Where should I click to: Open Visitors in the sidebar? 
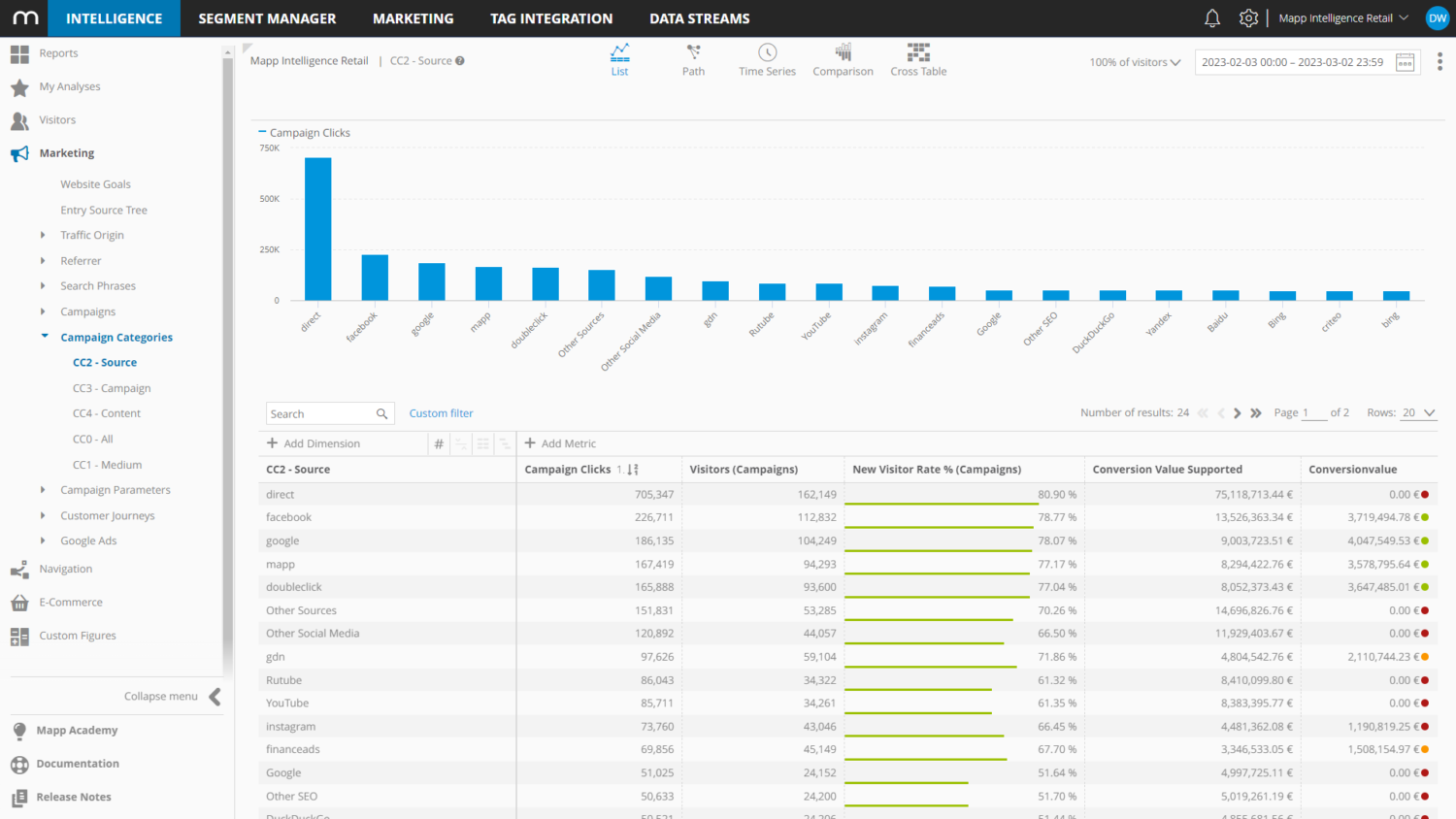(57, 120)
